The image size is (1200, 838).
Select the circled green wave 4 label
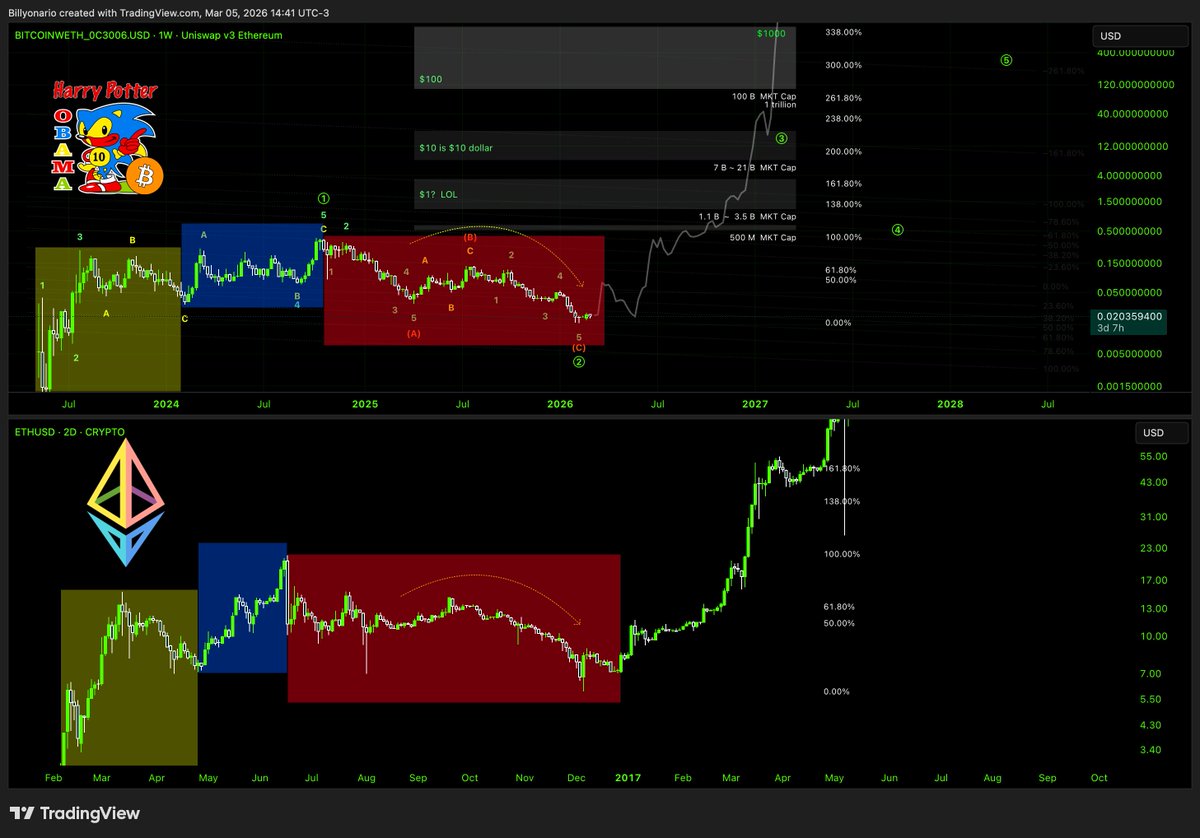[898, 229]
